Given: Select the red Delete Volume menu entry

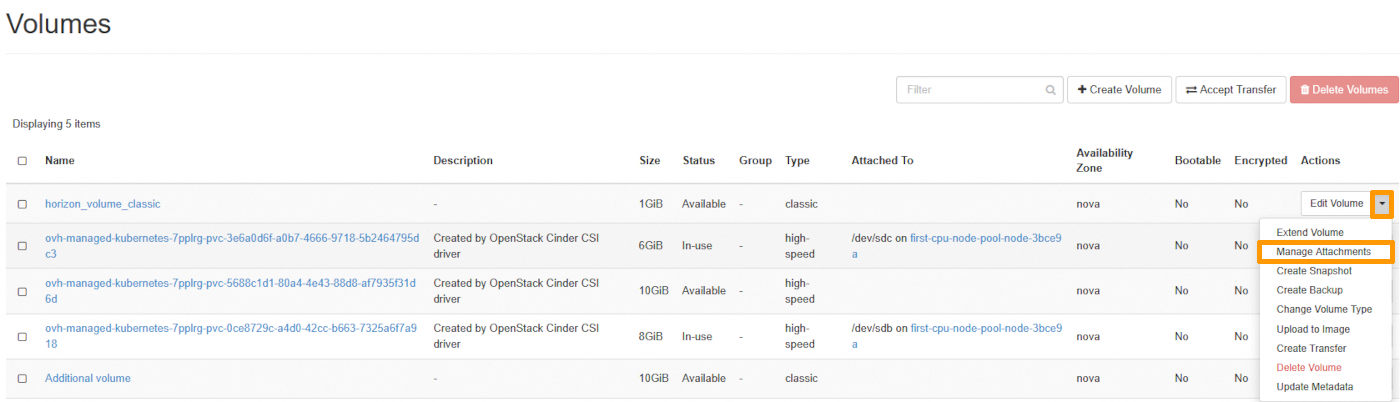Looking at the screenshot, I should [x=1309, y=368].
